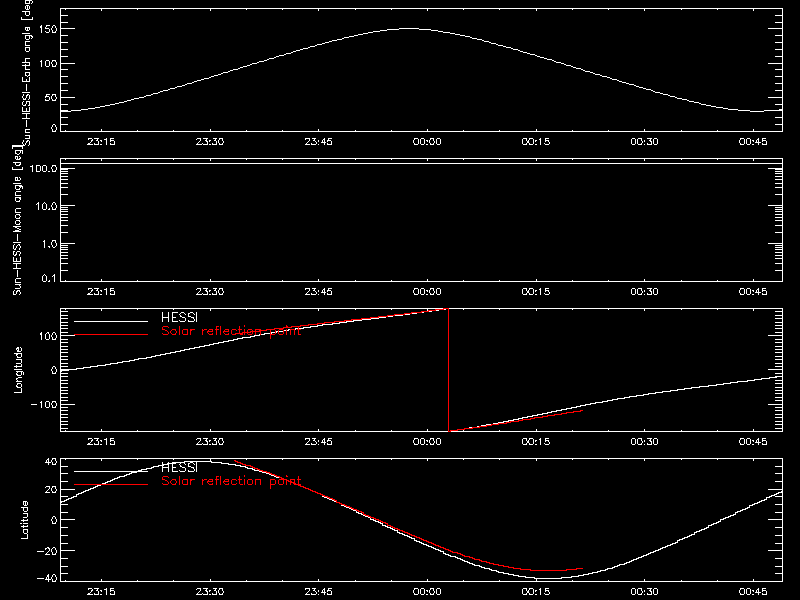Click the 20 tick on Latitude plot

click(51, 490)
